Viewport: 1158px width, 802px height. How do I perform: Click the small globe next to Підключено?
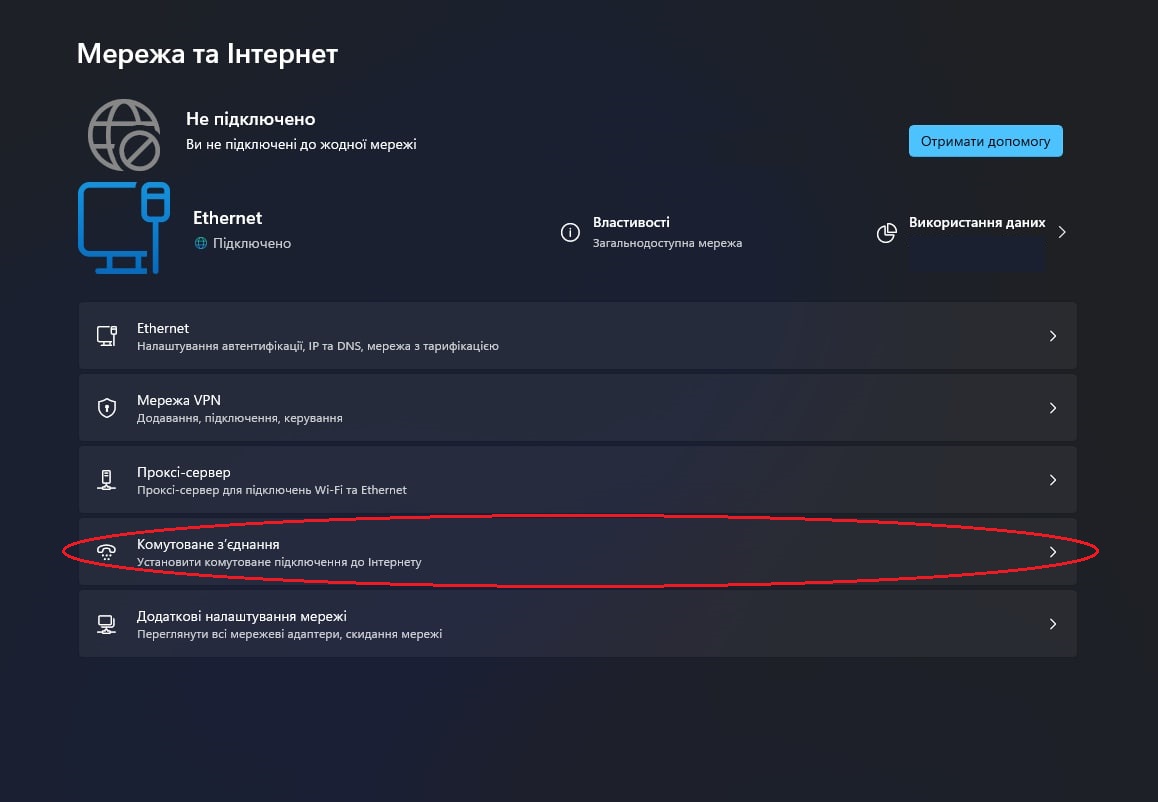201,243
